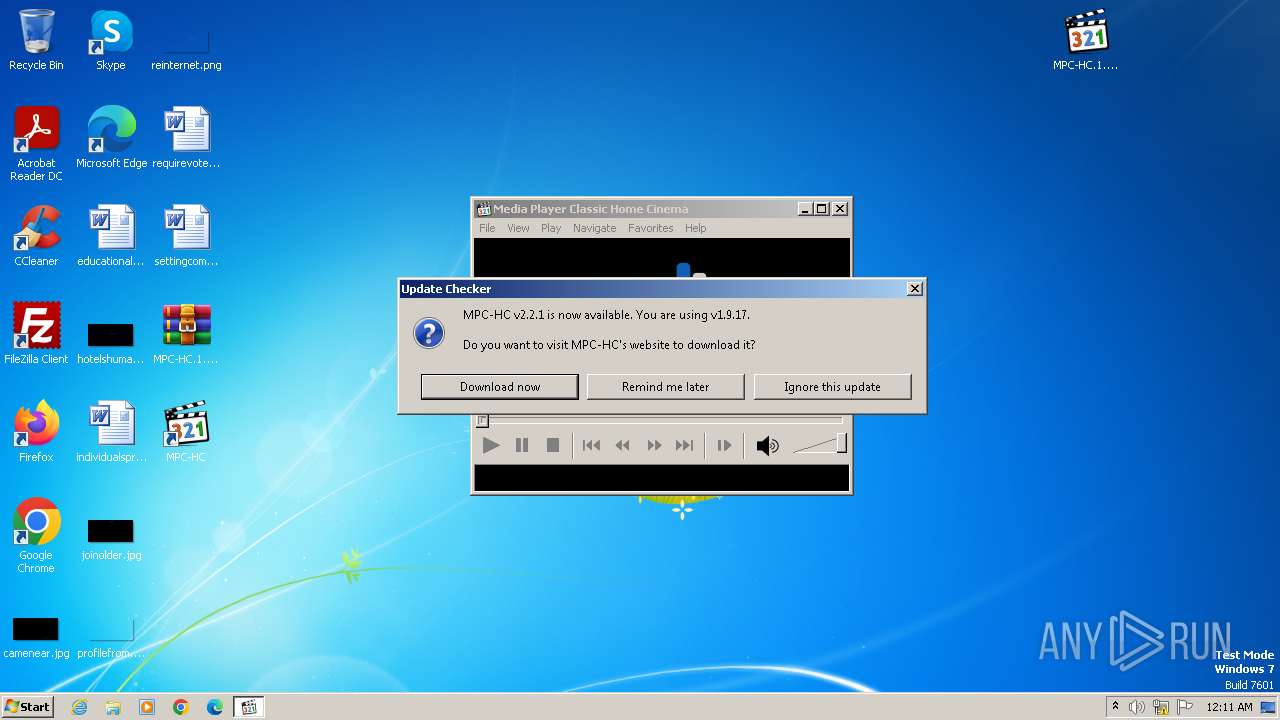Viewport: 1280px width, 720px height.
Task: Open Chrome from the taskbar
Action: point(181,707)
